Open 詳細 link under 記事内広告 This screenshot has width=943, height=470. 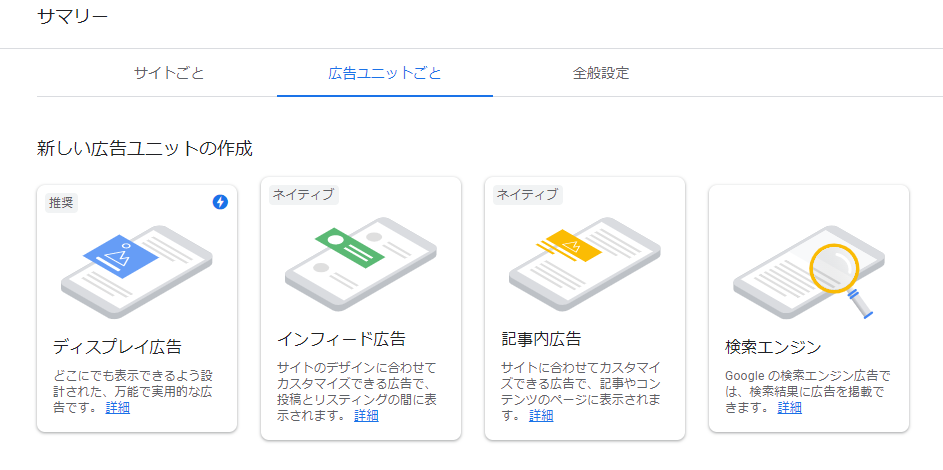[x=541, y=415]
